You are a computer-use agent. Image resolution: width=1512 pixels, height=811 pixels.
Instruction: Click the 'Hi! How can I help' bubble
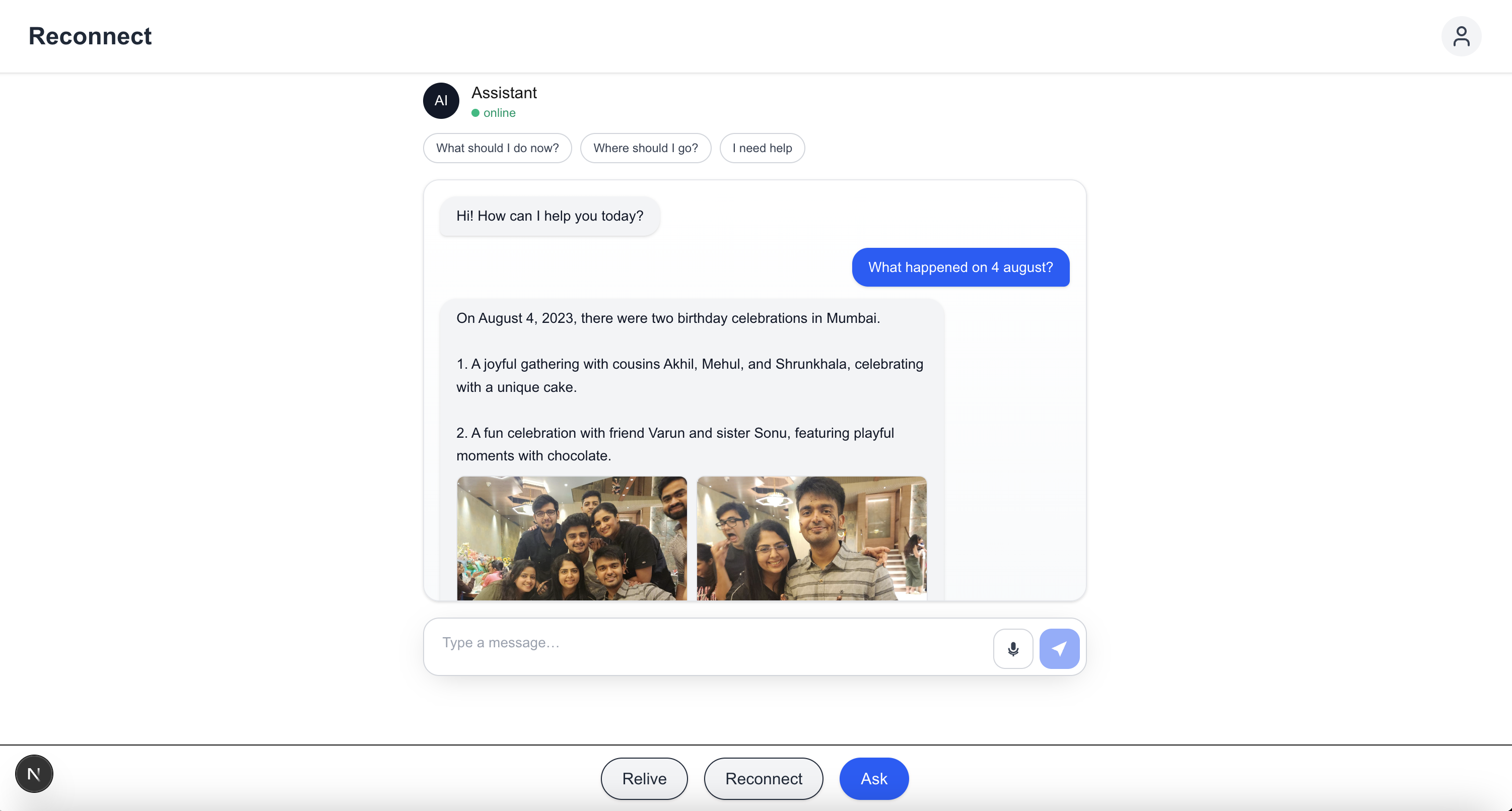549,216
